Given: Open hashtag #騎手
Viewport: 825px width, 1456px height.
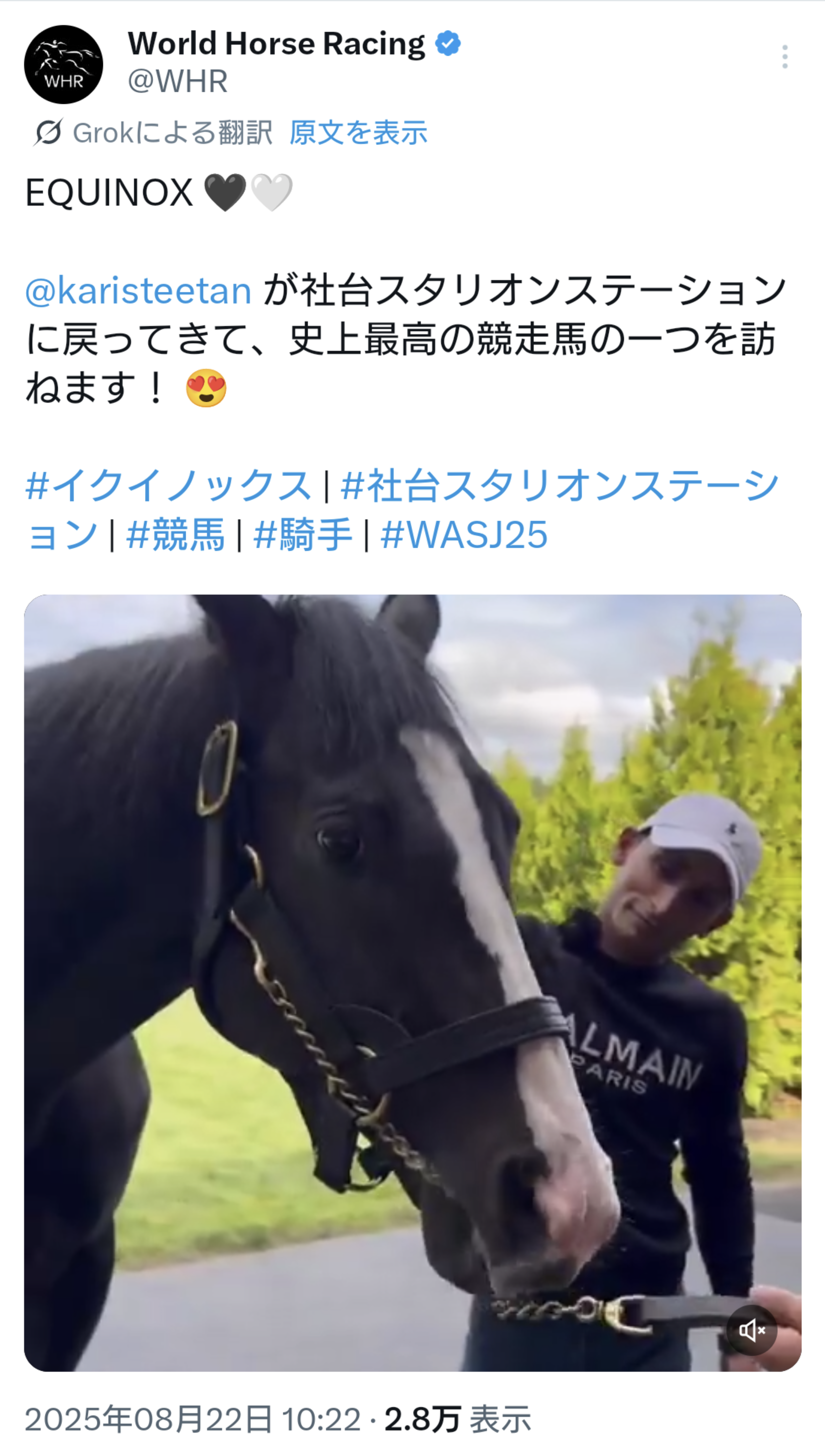Looking at the screenshot, I should coord(303,535).
